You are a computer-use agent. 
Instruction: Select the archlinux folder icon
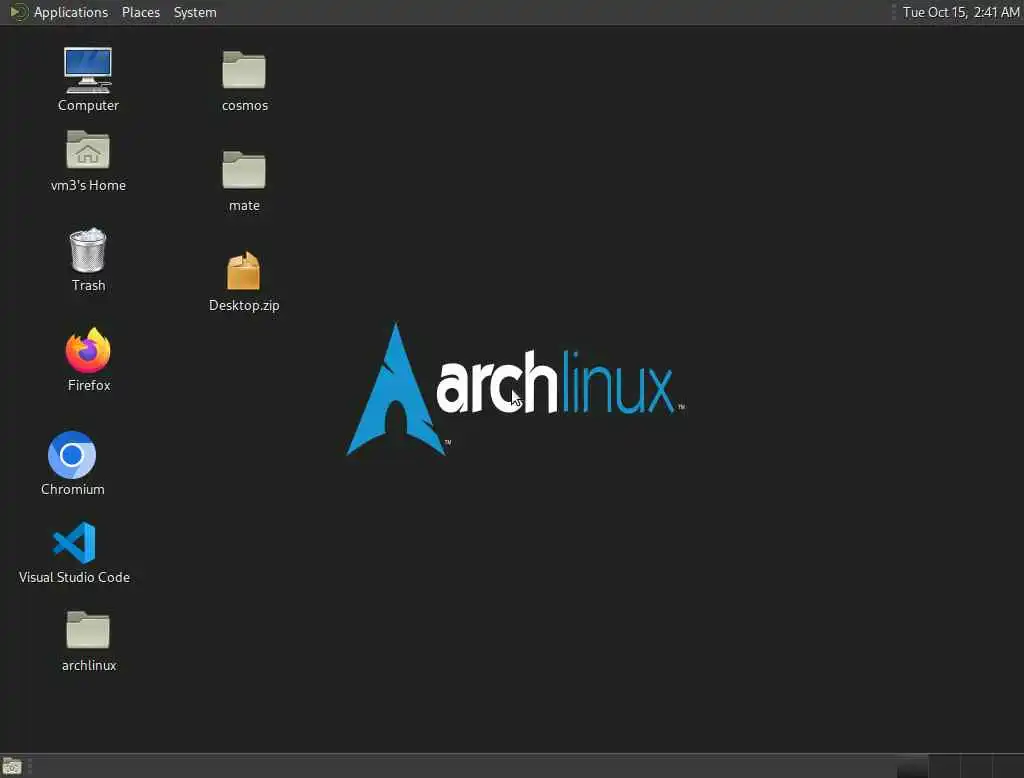pyautogui.click(x=88, y=629)
